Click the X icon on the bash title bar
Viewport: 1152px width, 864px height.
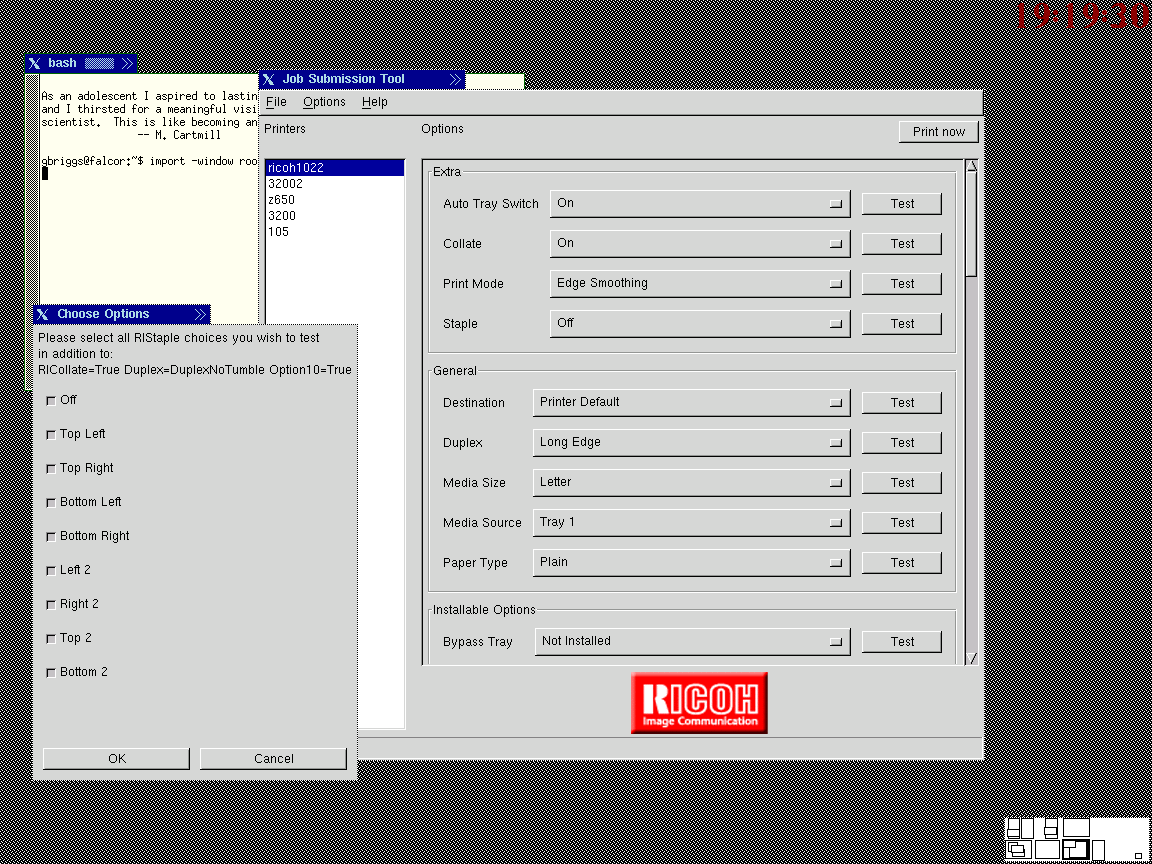(x=34, y=63)
